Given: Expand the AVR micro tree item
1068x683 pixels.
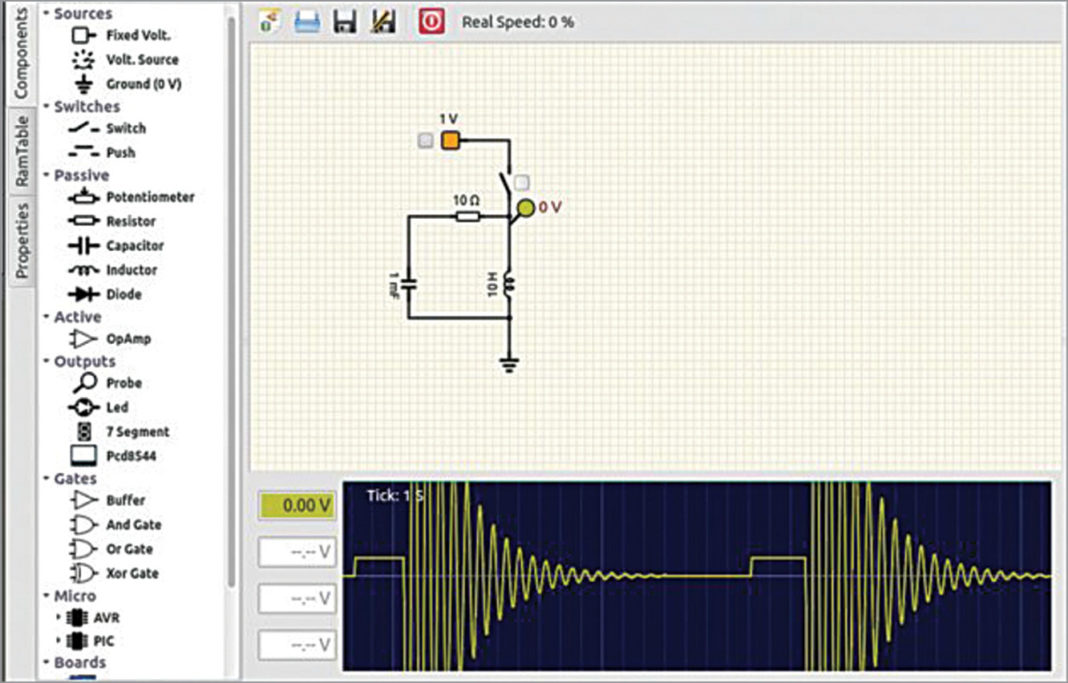Looking at the screenshot, I should pyautogui.click(x=59, y=618).
